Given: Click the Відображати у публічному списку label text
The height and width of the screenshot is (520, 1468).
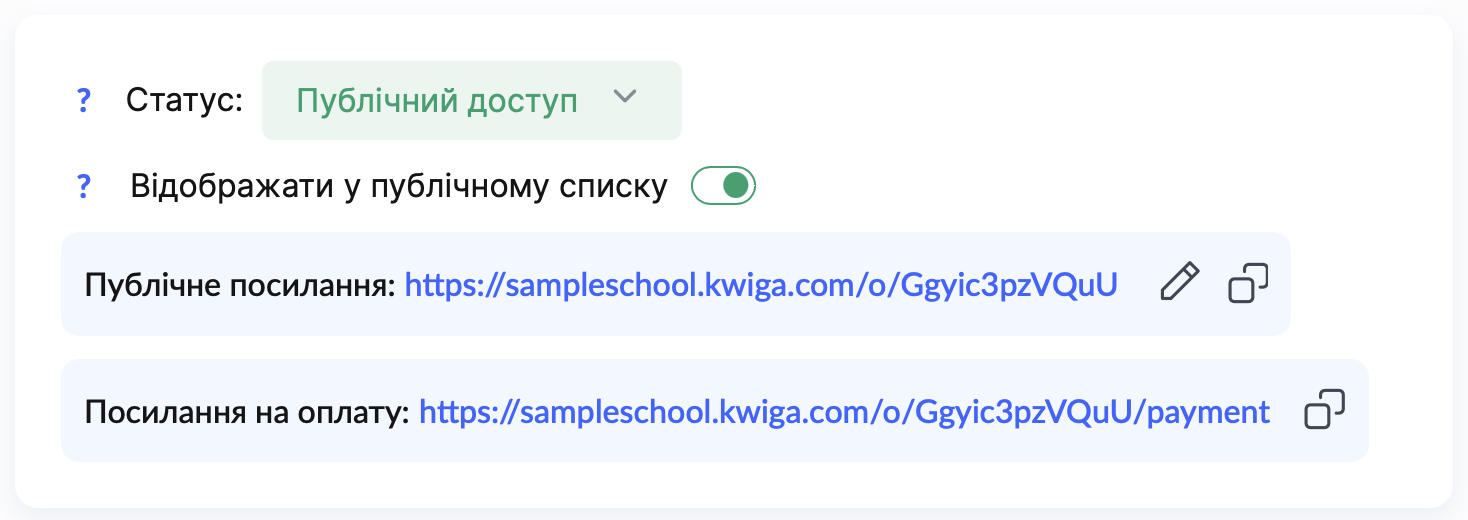Looking at the screenshot, I should point(398,187).
